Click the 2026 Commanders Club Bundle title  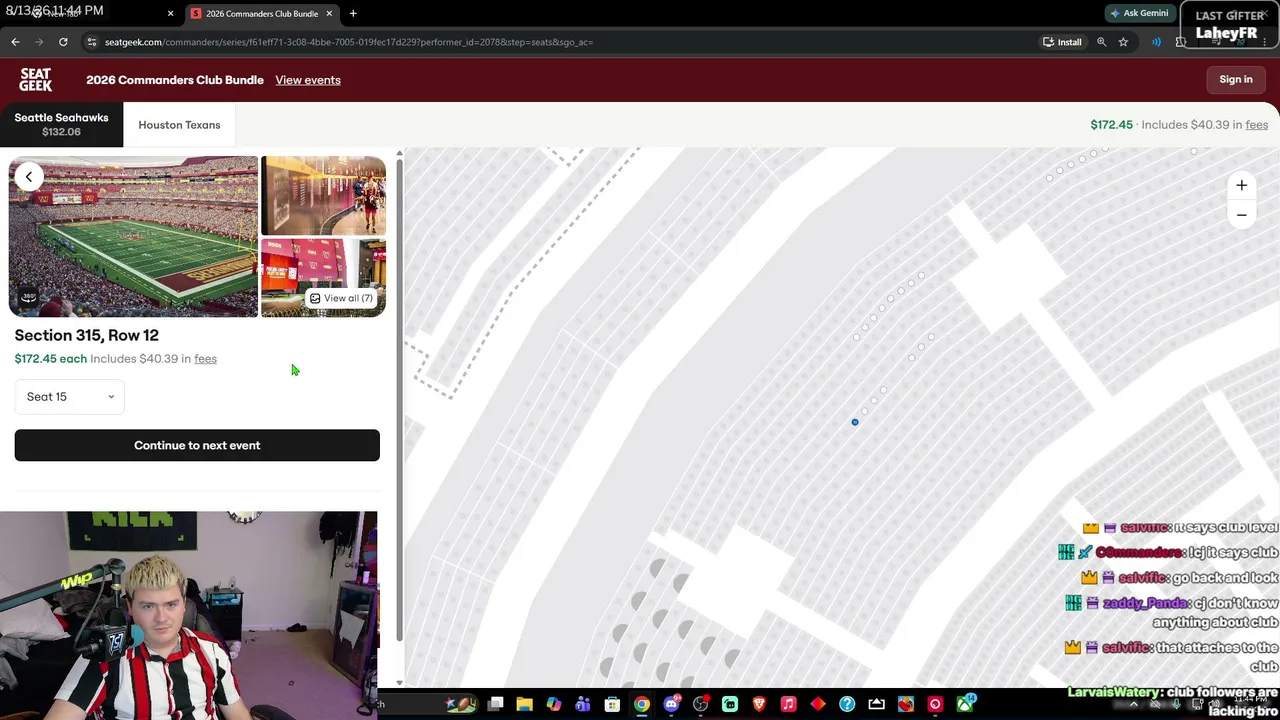175,80
